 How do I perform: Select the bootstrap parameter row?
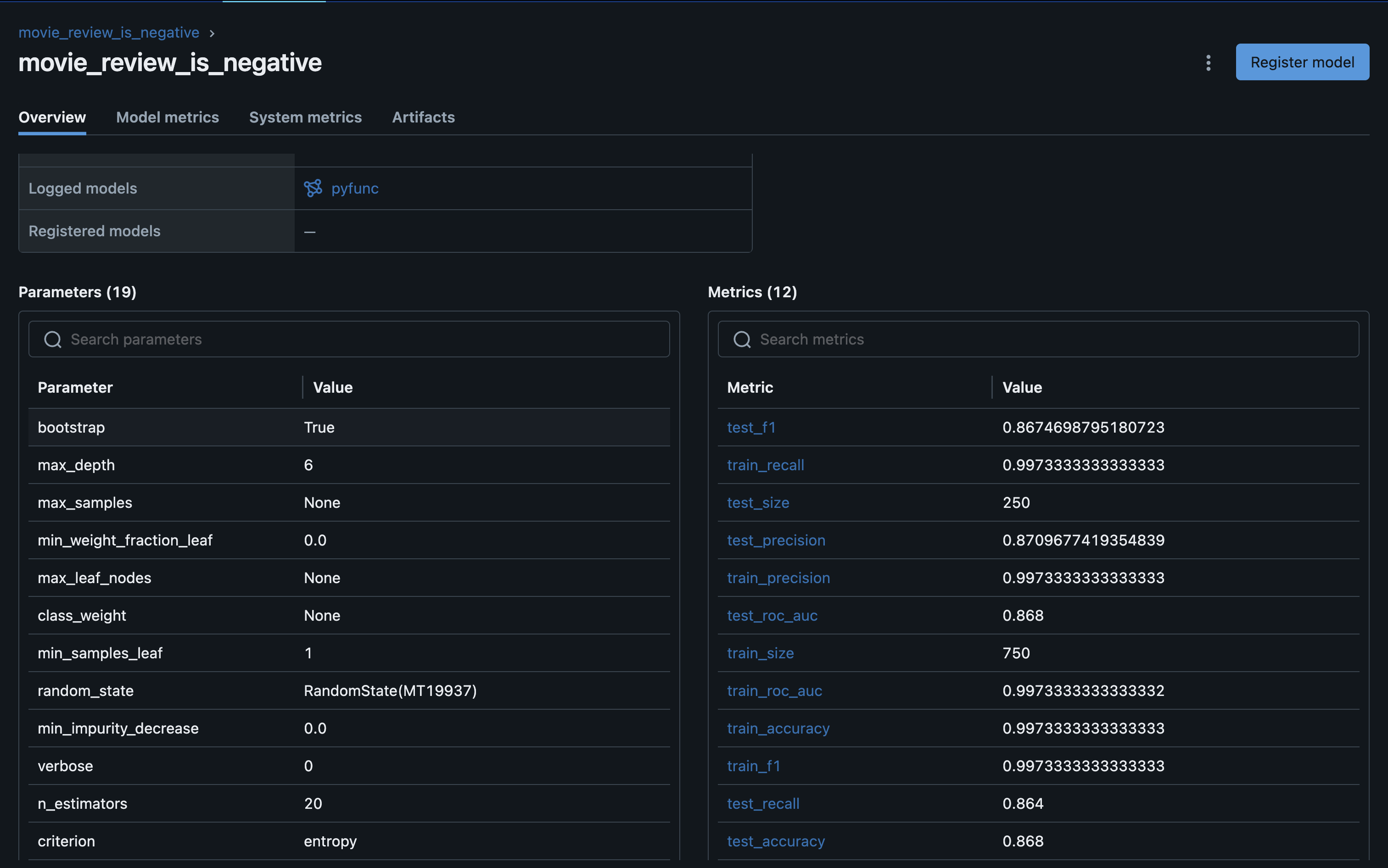348,427
